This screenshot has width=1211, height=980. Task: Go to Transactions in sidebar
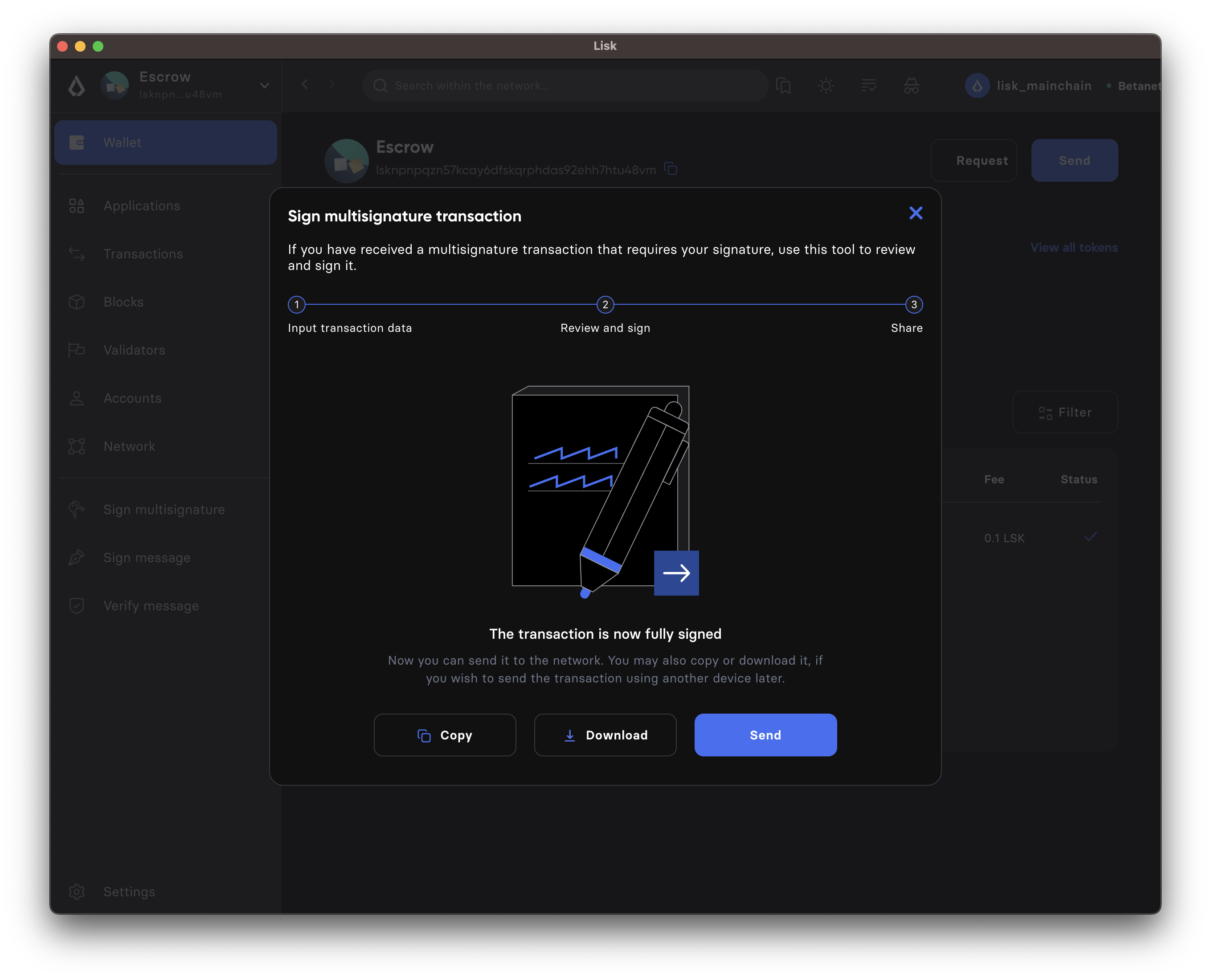(143, 253)
